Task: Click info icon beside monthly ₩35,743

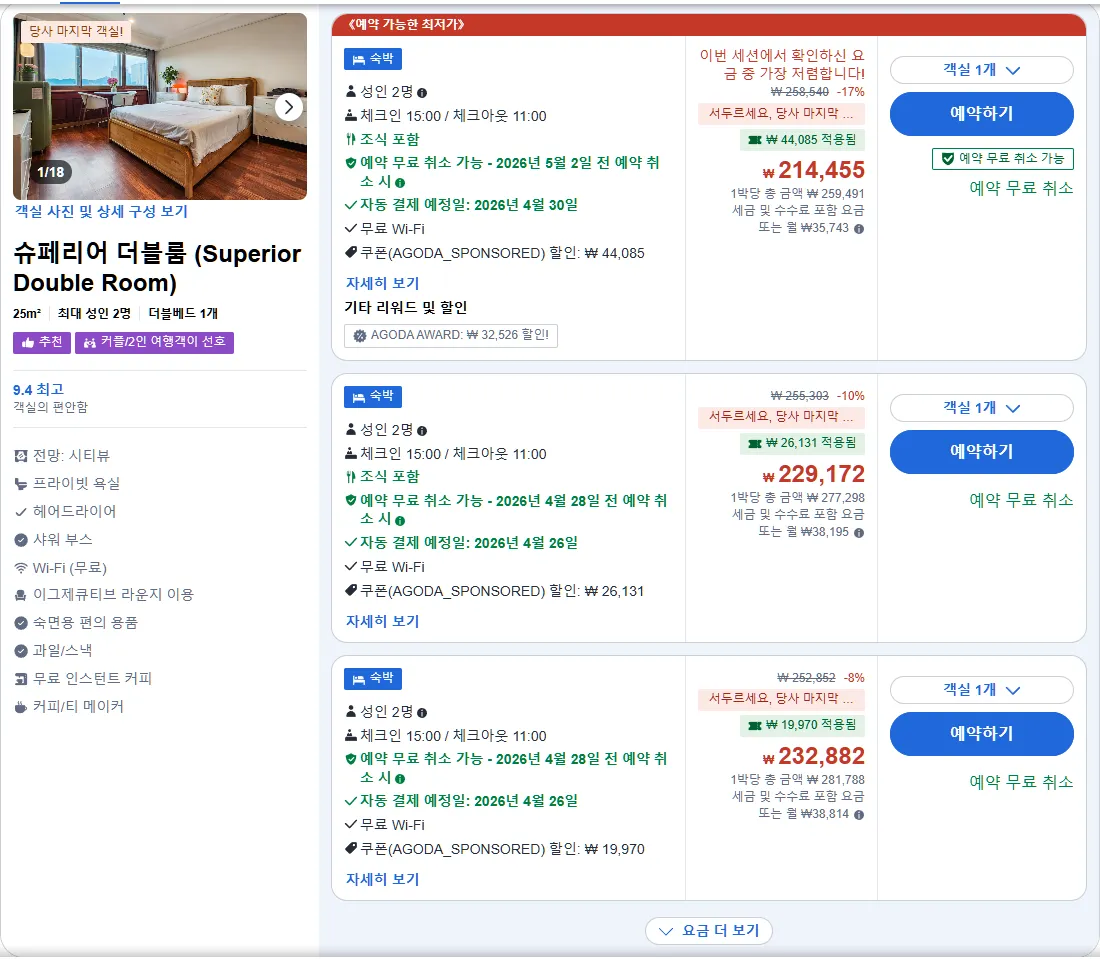Action: pos(859,229)
